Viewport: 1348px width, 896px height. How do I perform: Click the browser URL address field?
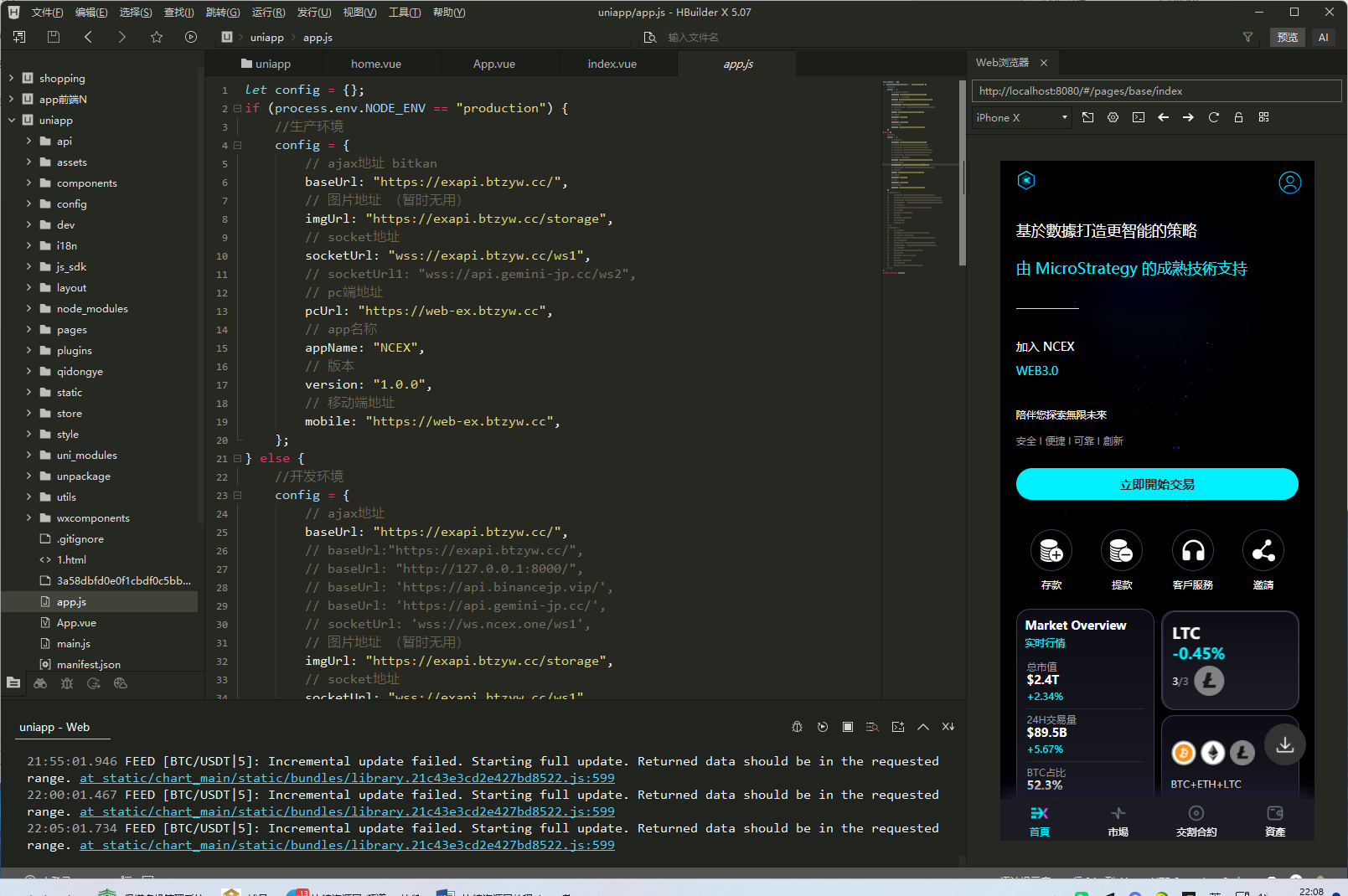[x=1156, y=91]
